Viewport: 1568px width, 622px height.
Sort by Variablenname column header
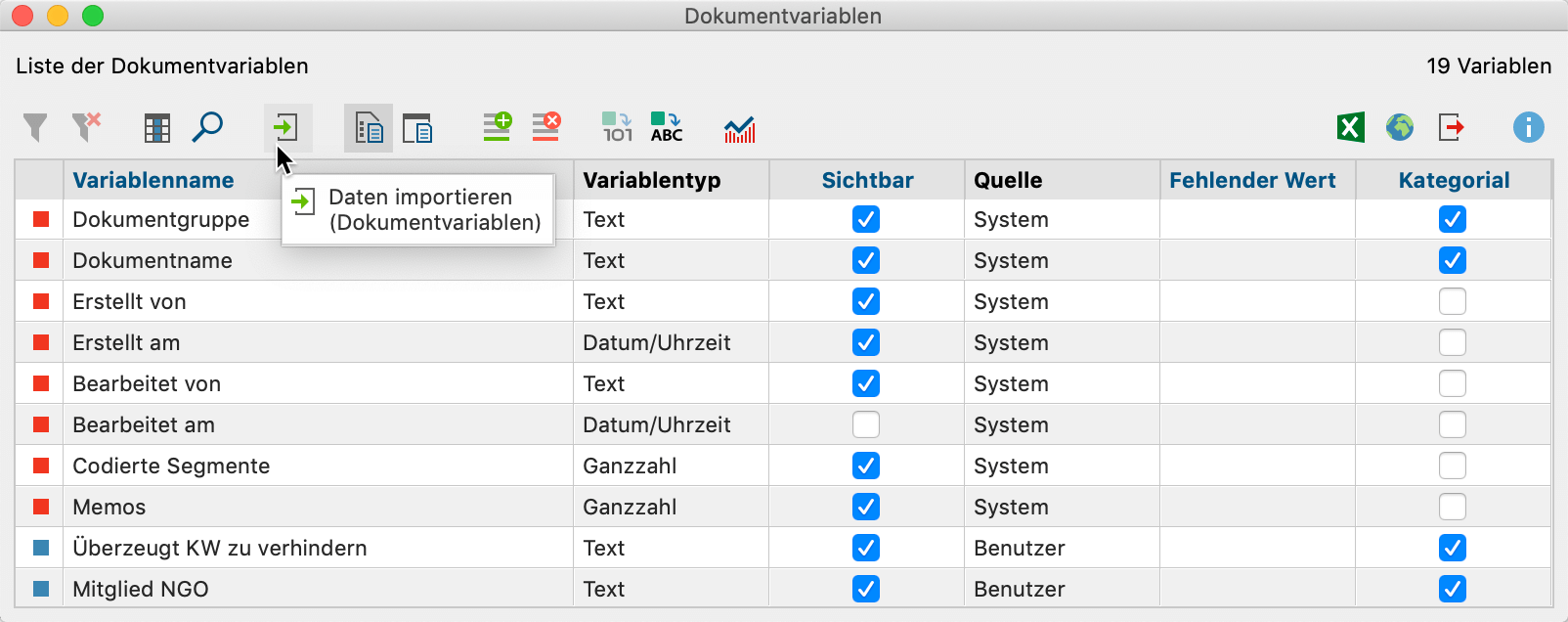pyautogui.click(x=153, y=180)
